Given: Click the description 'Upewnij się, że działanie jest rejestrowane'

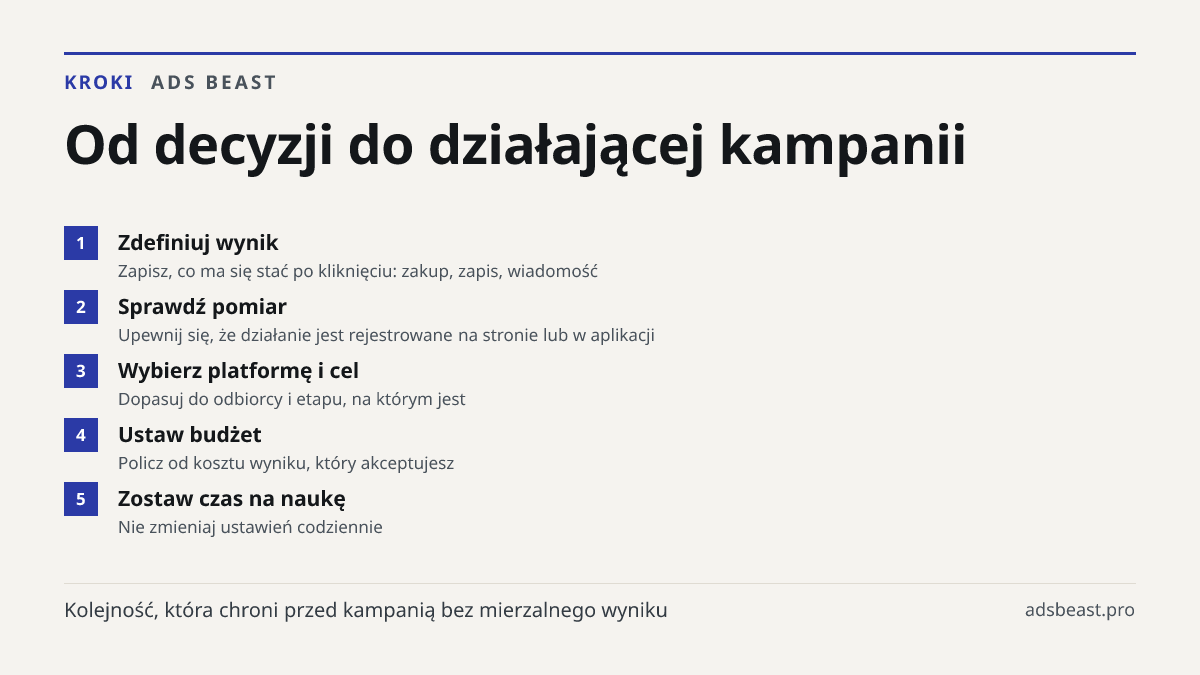Looking at the screenshot, I should point(386,335).
